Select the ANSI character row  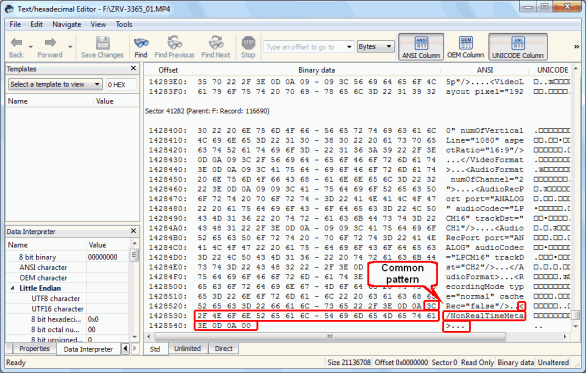68,268
